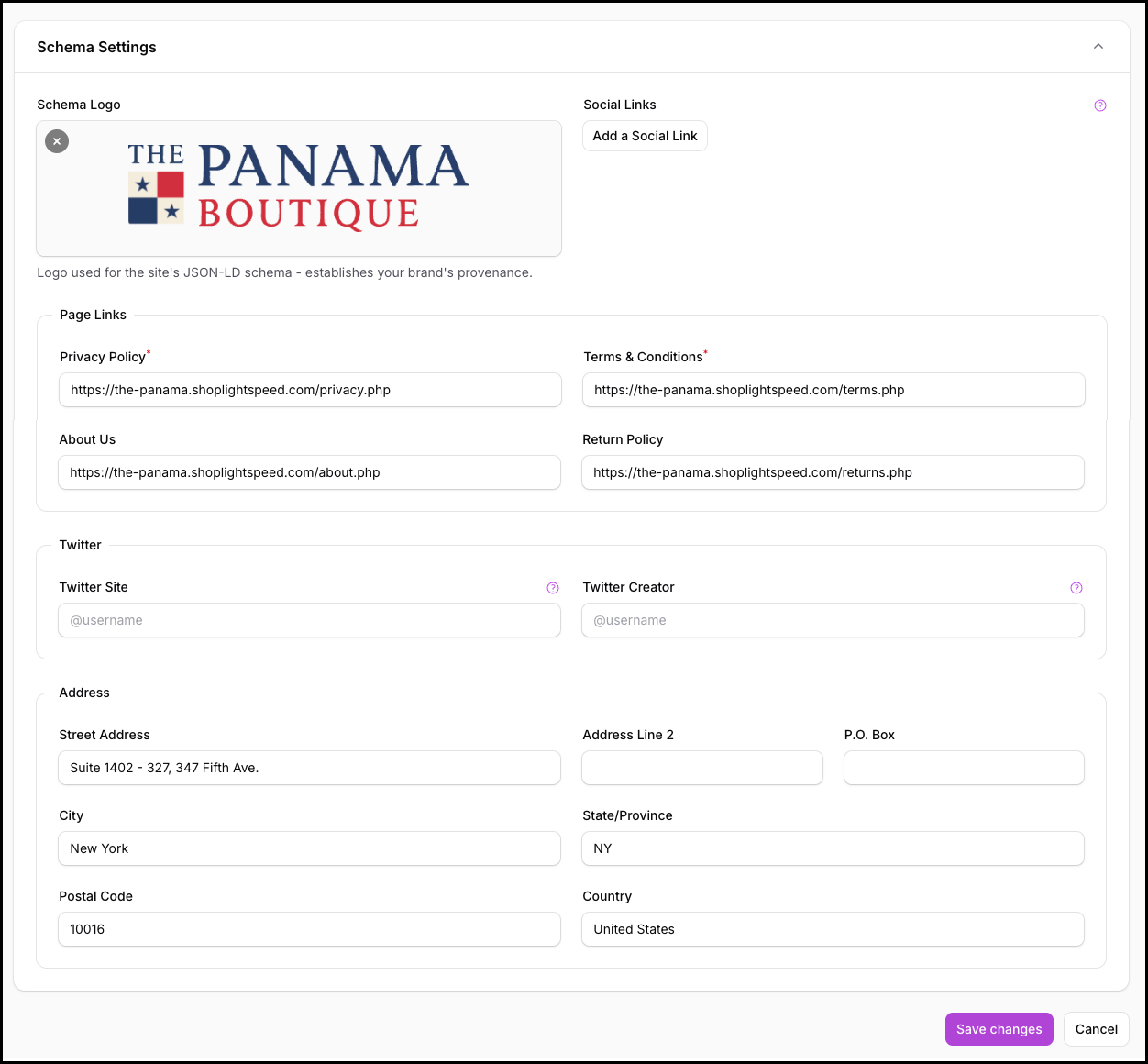The image size is (1148, 1064).
Task: Click the Twitter Site help icon
Action: coord(552,588)
